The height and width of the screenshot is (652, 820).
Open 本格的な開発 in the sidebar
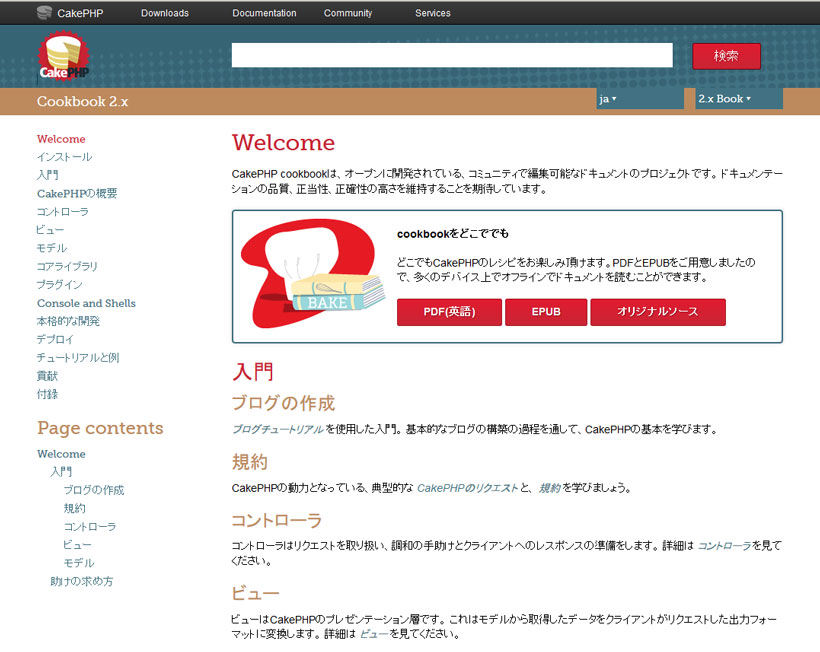68,321
